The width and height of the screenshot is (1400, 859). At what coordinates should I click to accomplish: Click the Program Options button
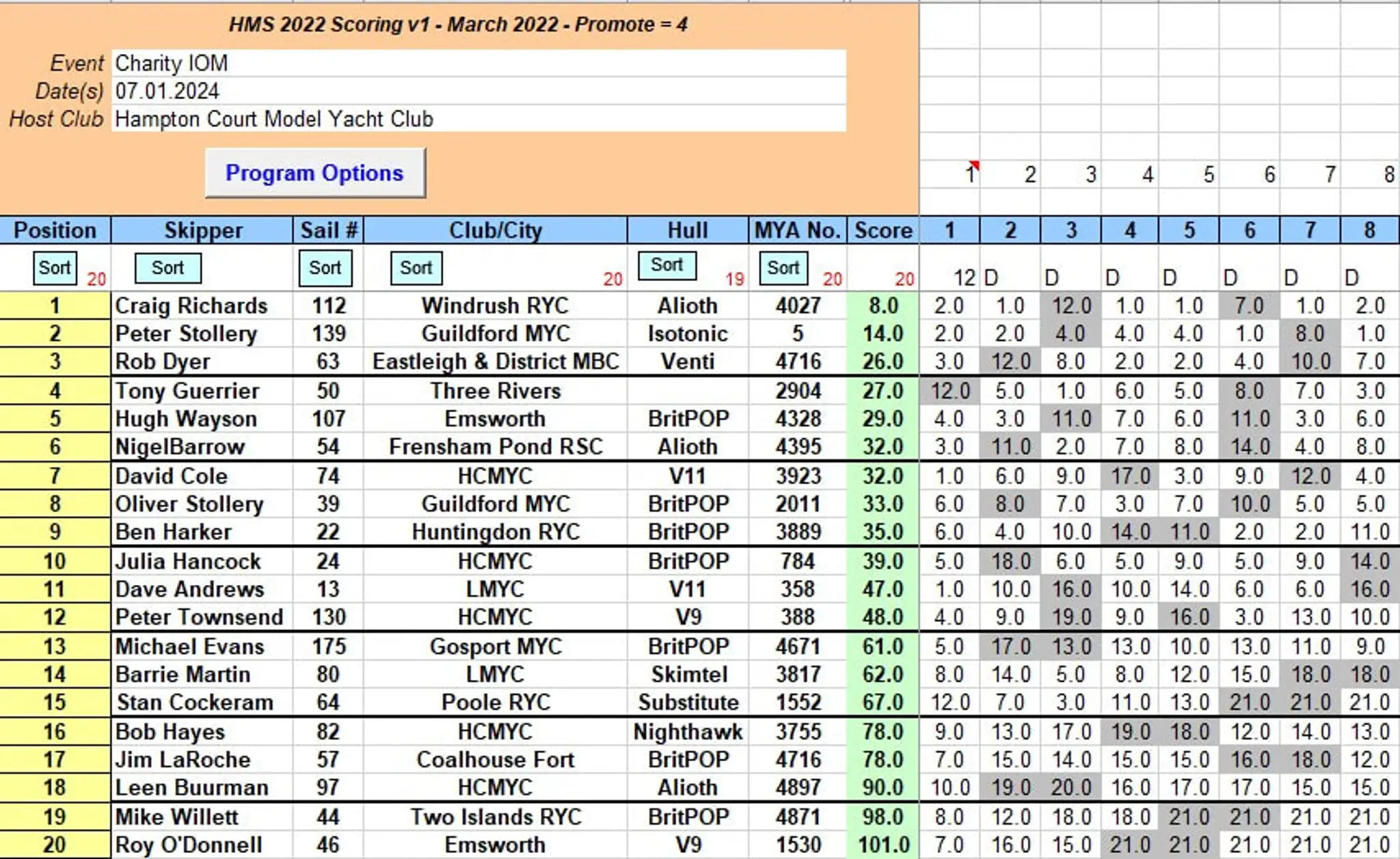tap(315, 173)
